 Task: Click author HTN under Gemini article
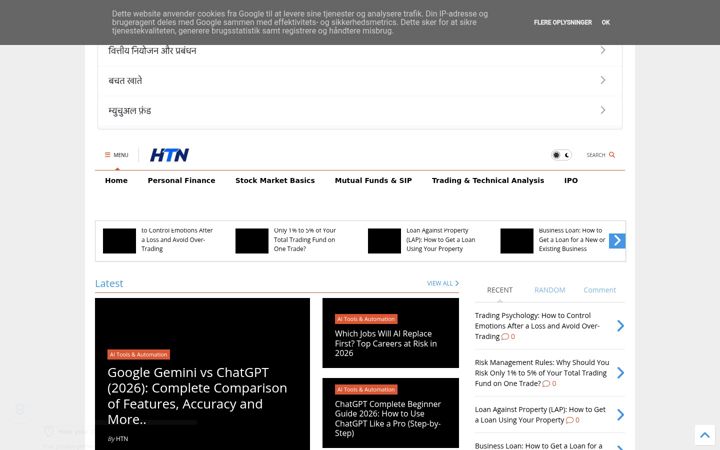pos(122,439)
